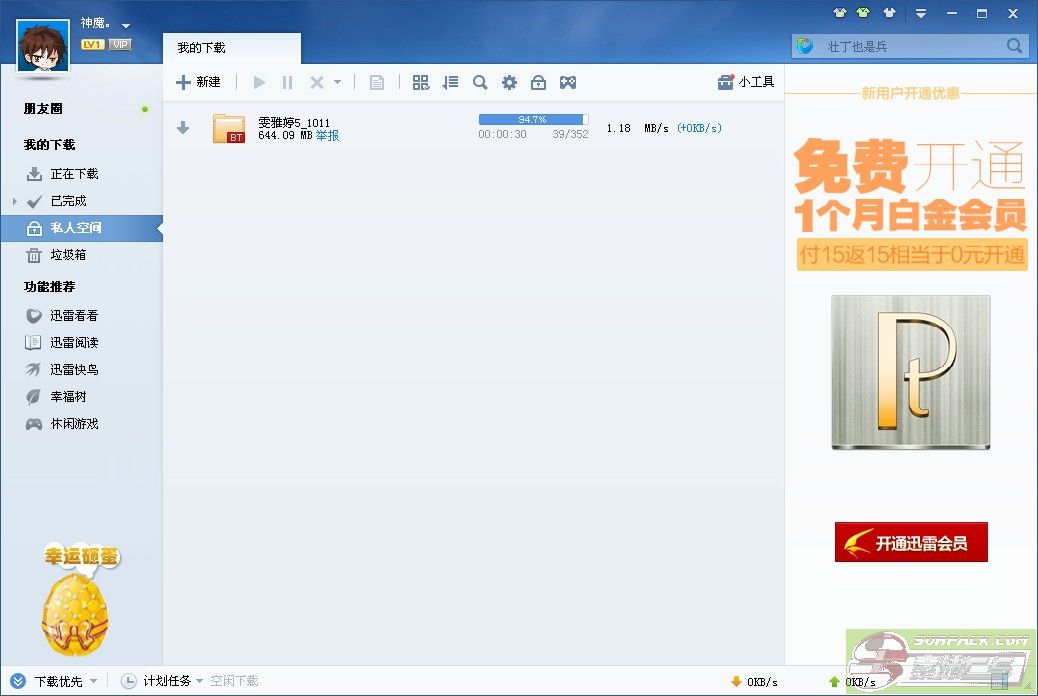1038x696 pixels.
Task: Click the BT folder icon of the task
Action: pos(229,128)
